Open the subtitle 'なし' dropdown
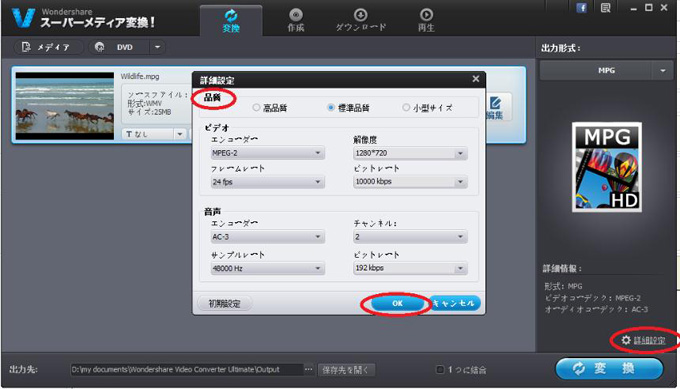This screenshot has height=389, width=680. point(154,134)
